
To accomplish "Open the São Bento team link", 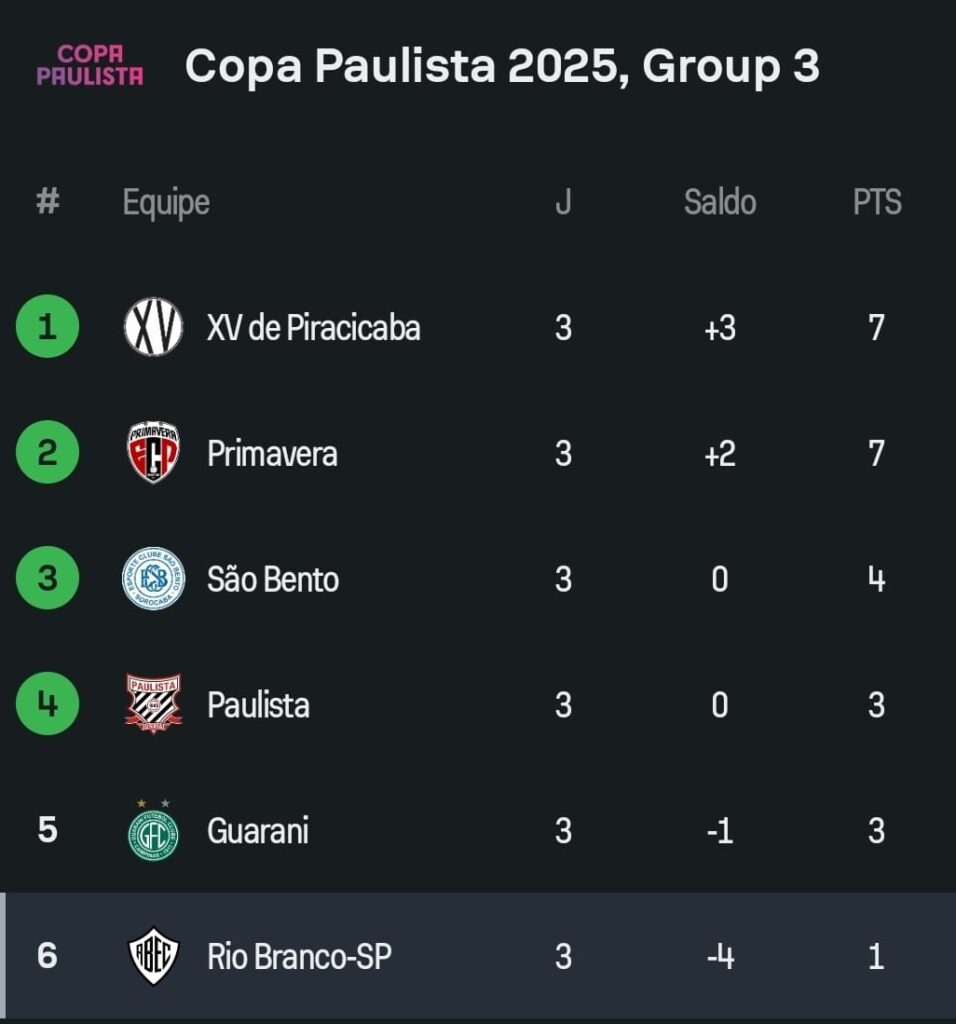I will (x=273, y=579).
